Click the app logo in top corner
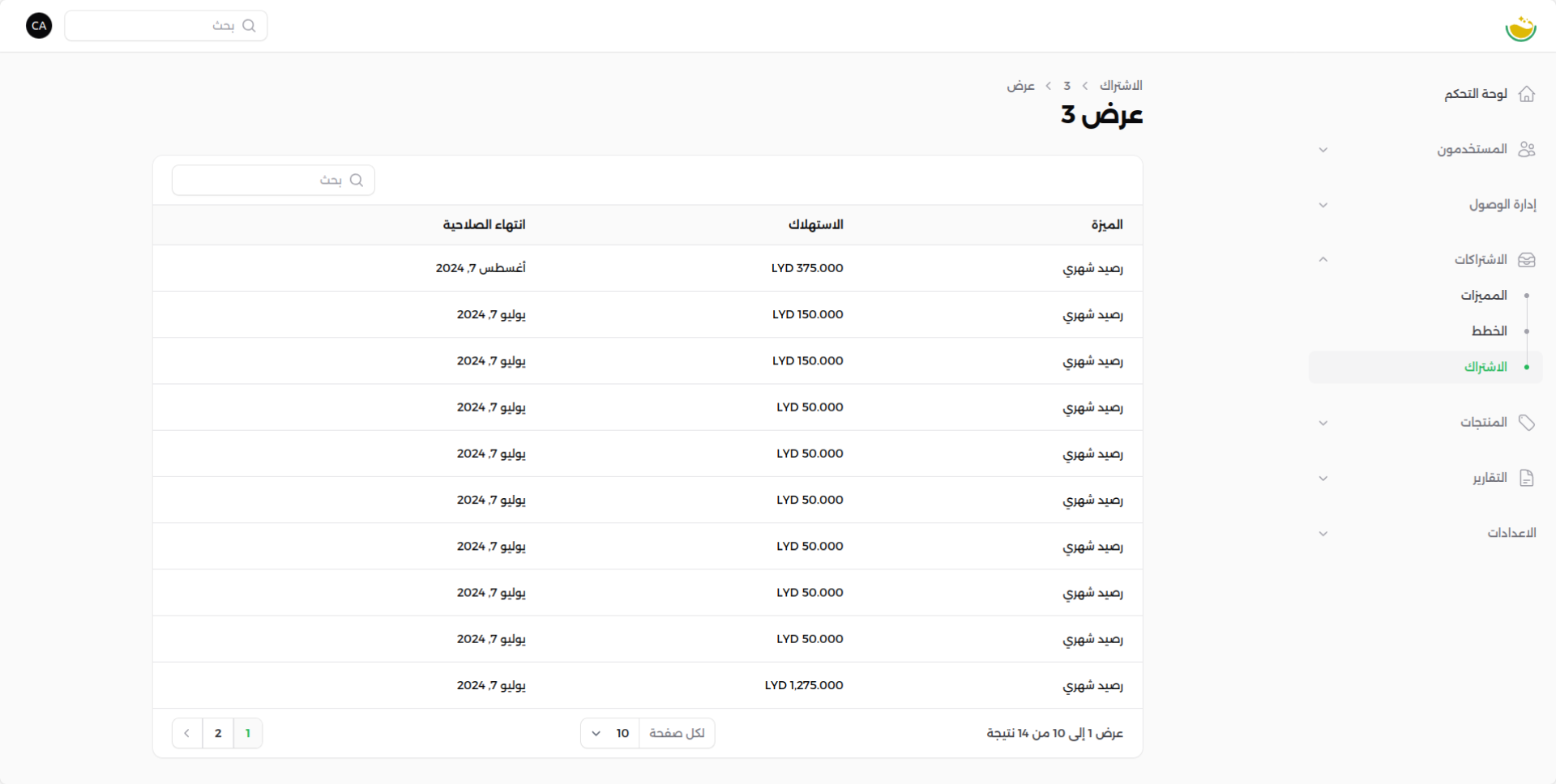This screenshot has width=1556, height=784. (x=1520, y=28)
